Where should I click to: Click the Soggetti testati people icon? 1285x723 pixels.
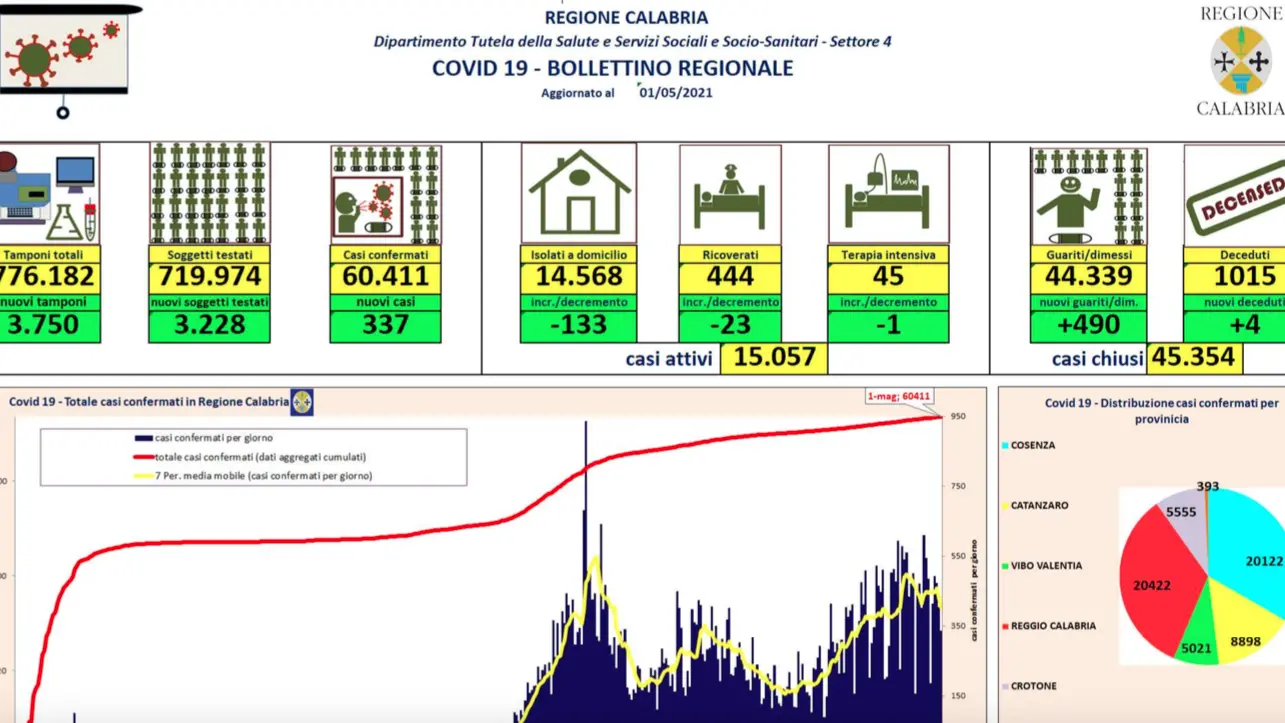coord(210,194)
